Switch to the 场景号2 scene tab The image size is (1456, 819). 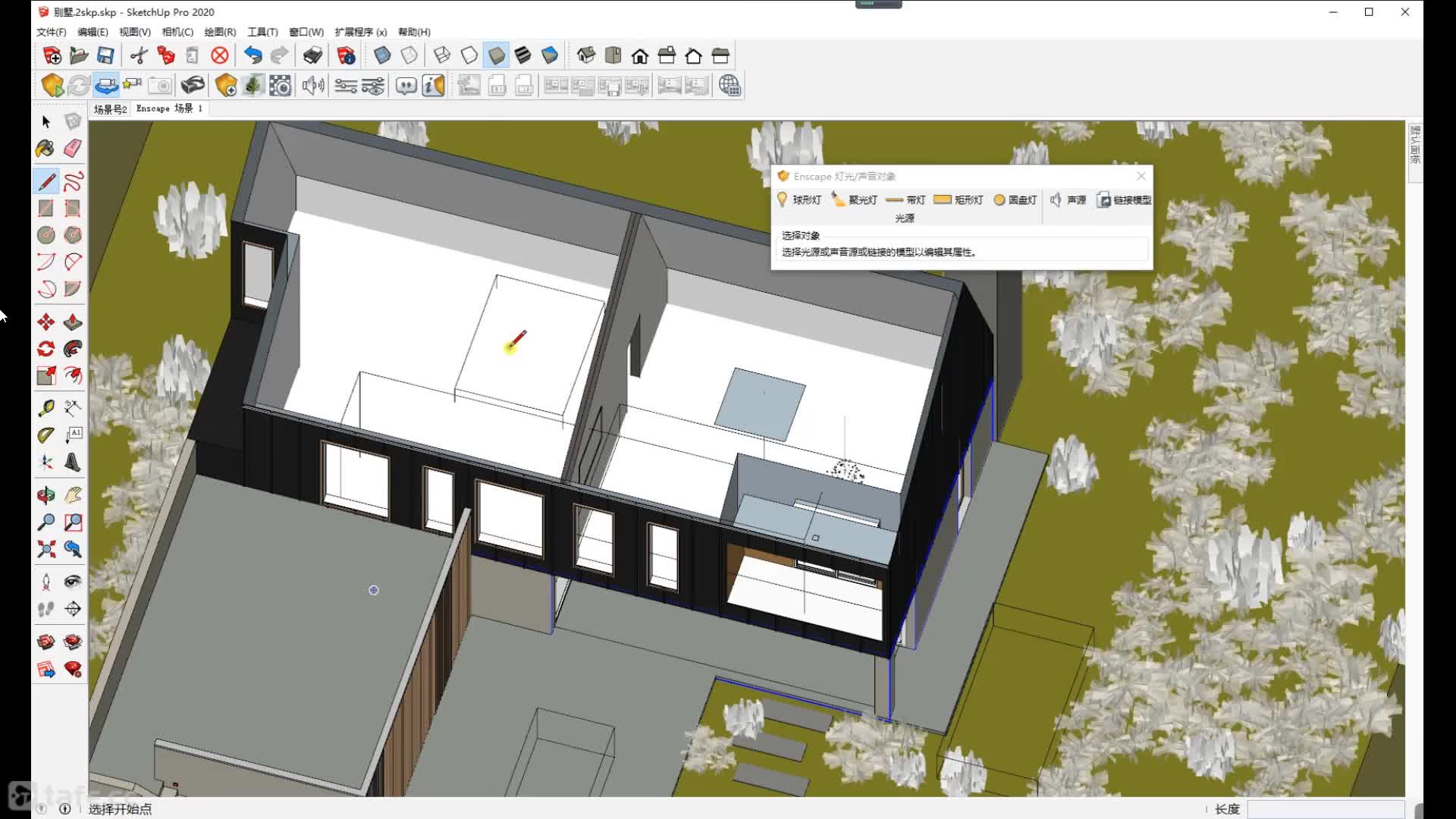click(111, 109)
